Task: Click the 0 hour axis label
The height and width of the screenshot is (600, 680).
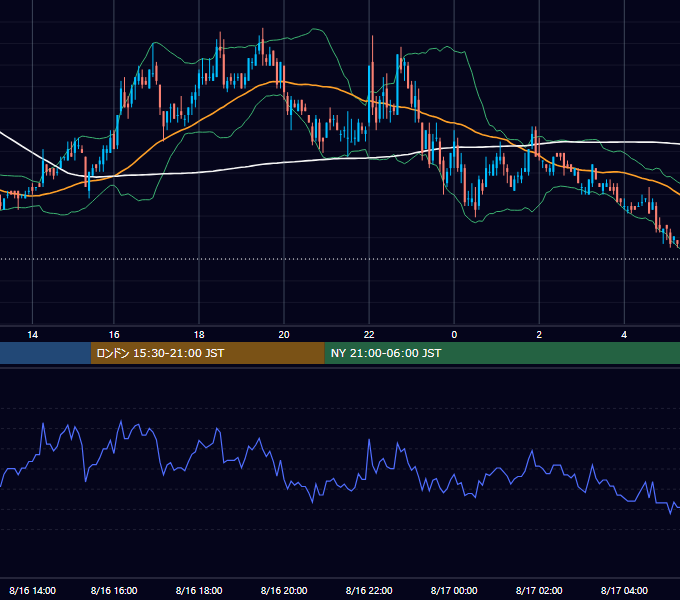Action: pyautogui.click(x=454, y=335)
